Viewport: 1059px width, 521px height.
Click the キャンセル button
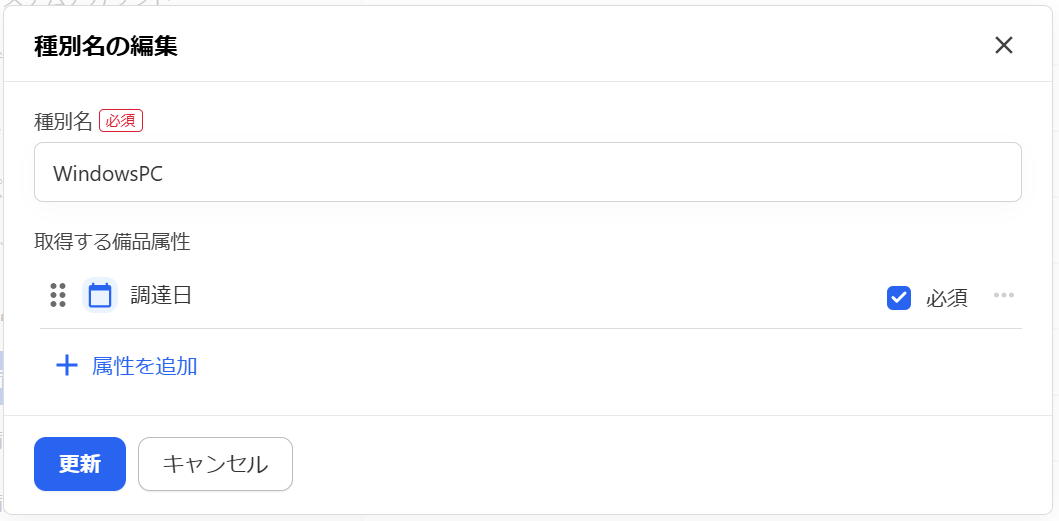click(x=215, y=464)
